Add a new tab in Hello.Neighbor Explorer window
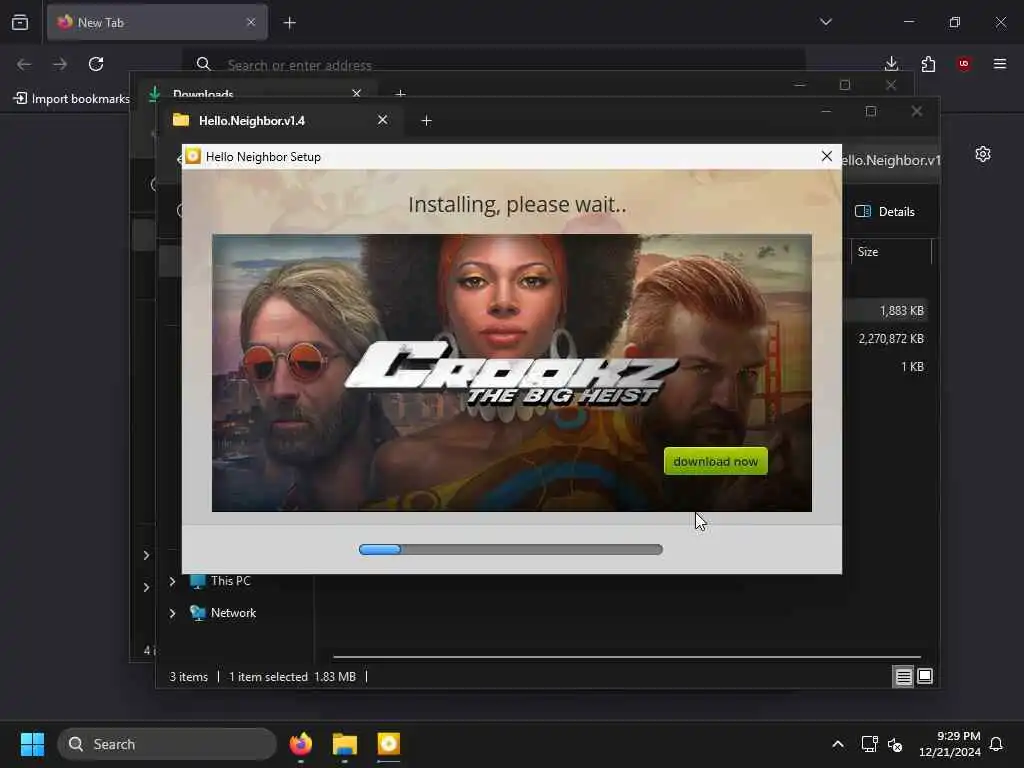 coord(426,121)
